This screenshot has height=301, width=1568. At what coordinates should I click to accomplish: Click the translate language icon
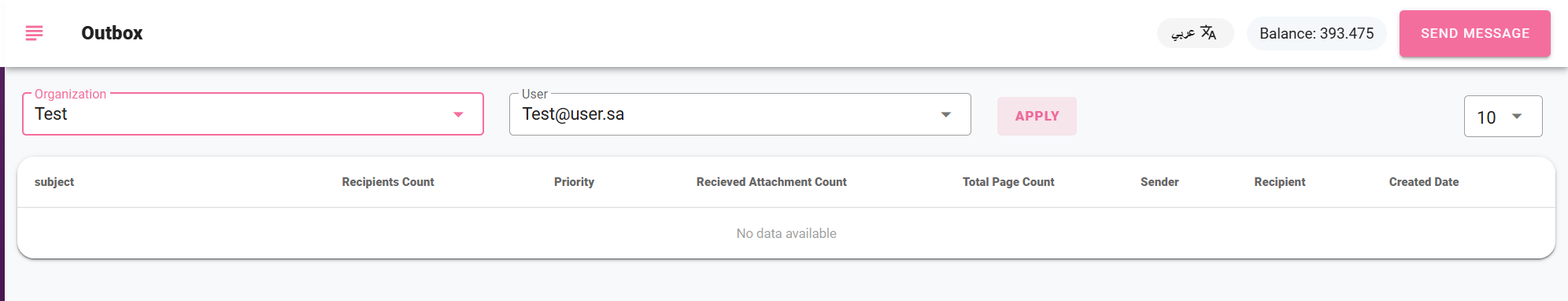pyautogui.click(x=1208, y=33)
